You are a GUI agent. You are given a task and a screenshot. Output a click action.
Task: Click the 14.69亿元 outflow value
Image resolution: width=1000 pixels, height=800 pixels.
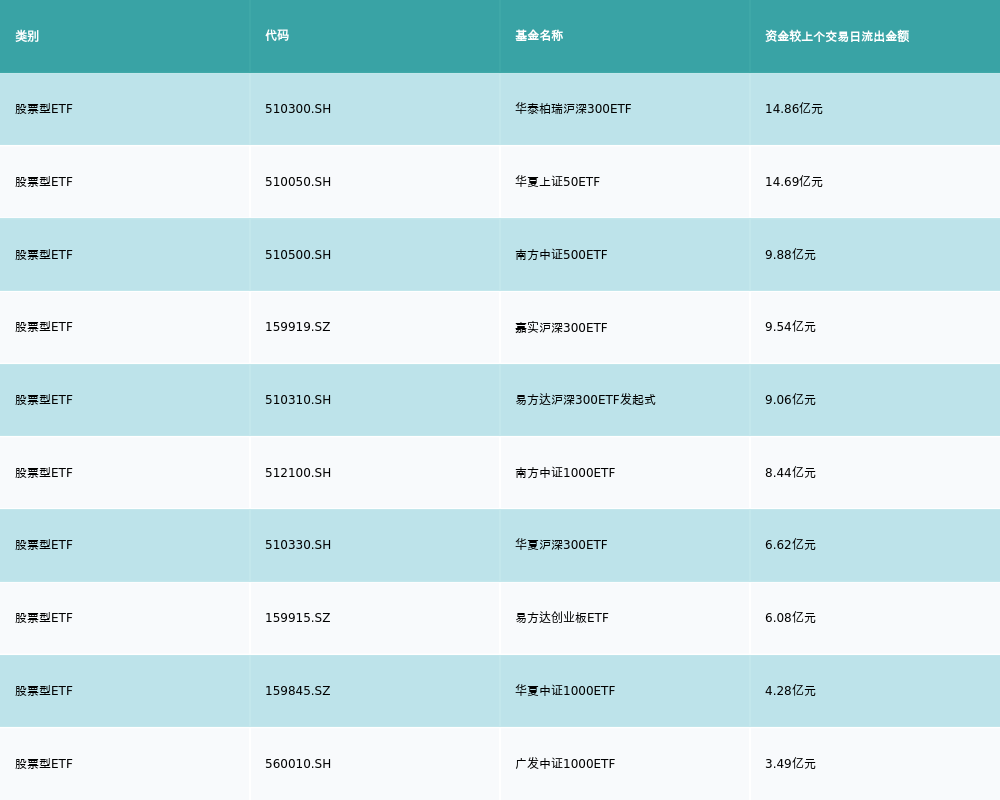coord(794,182)
